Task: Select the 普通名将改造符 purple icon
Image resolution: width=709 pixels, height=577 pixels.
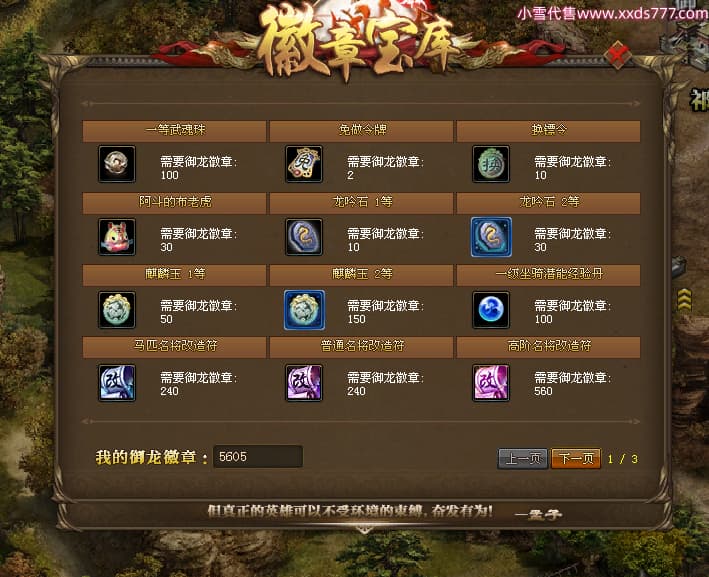Action: [304, 383]
